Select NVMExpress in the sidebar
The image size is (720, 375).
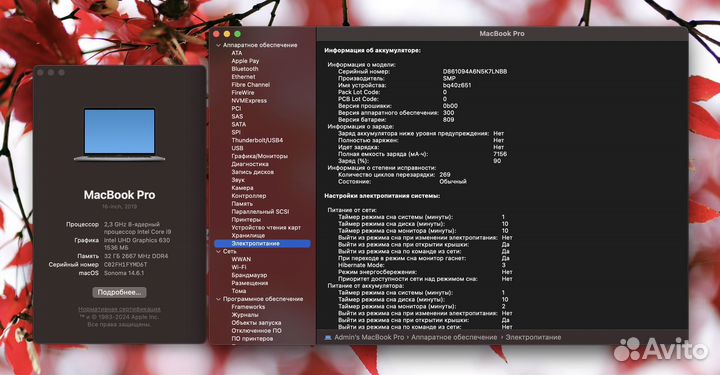click(249, 101)
